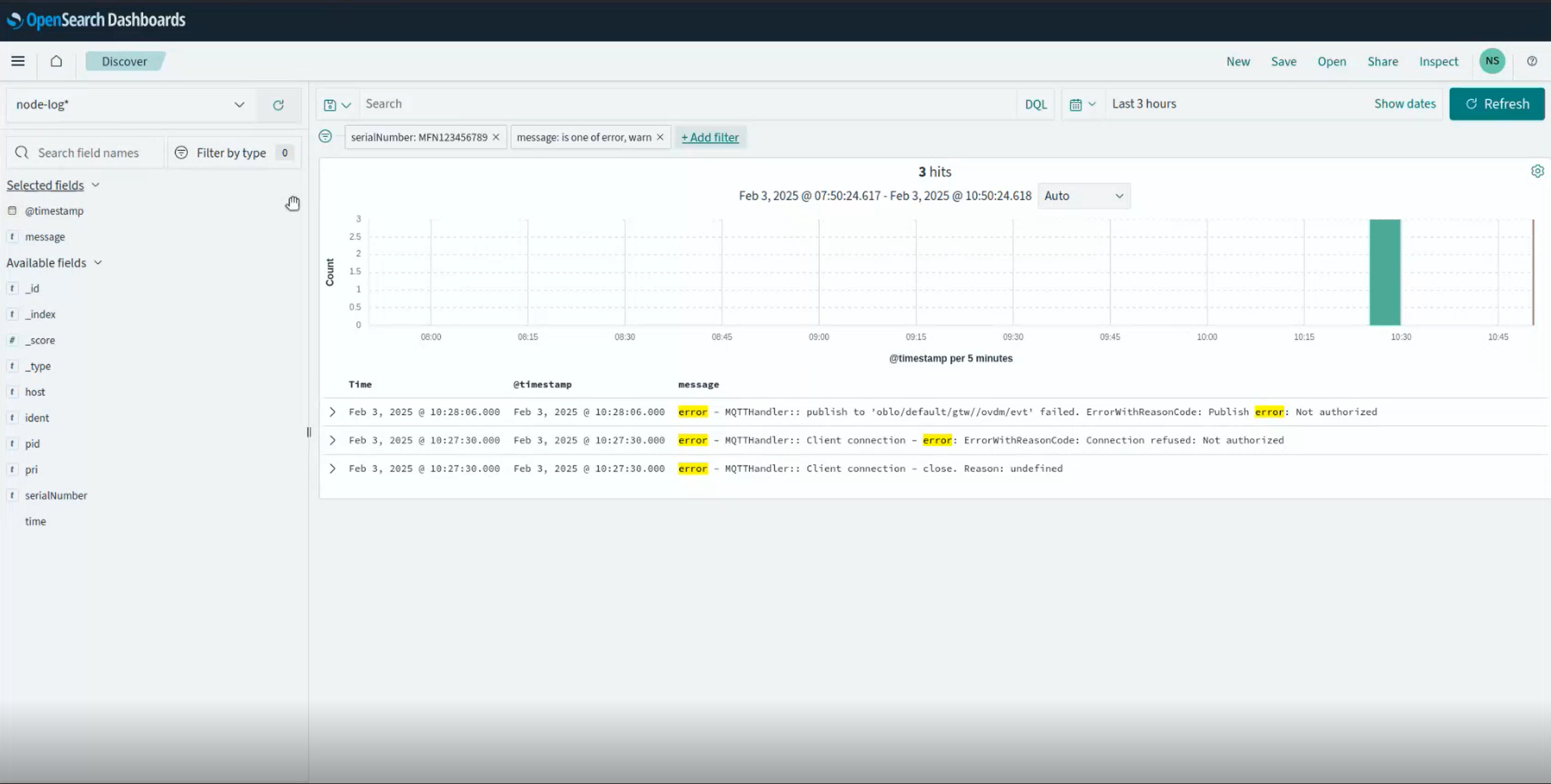Click Show dates in the time picker
The image size is (1551, 784).
pyautogui.click(x=1405, y=103)
